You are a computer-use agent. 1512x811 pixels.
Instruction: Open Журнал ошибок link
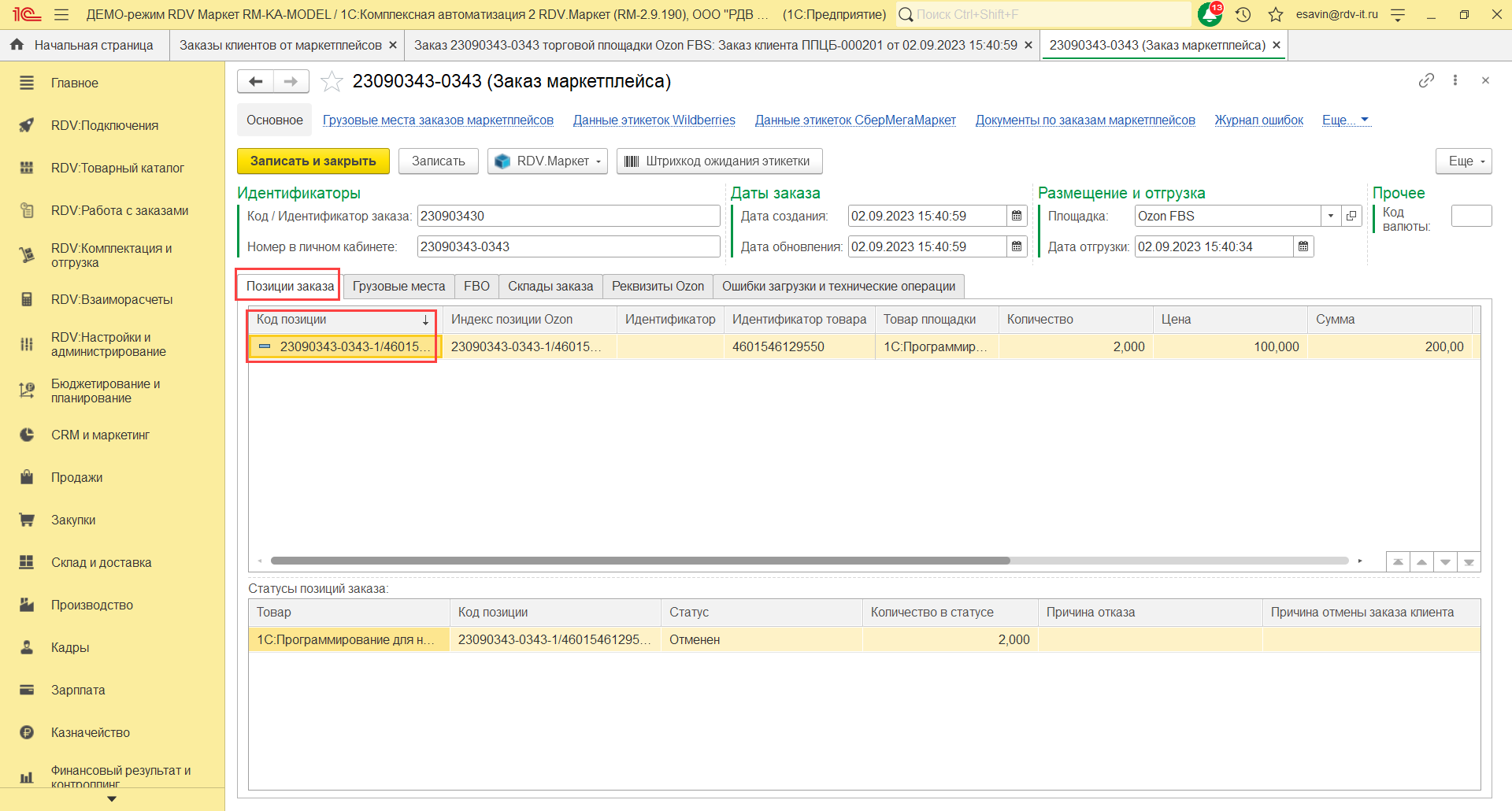click(x=1258, y=120)
